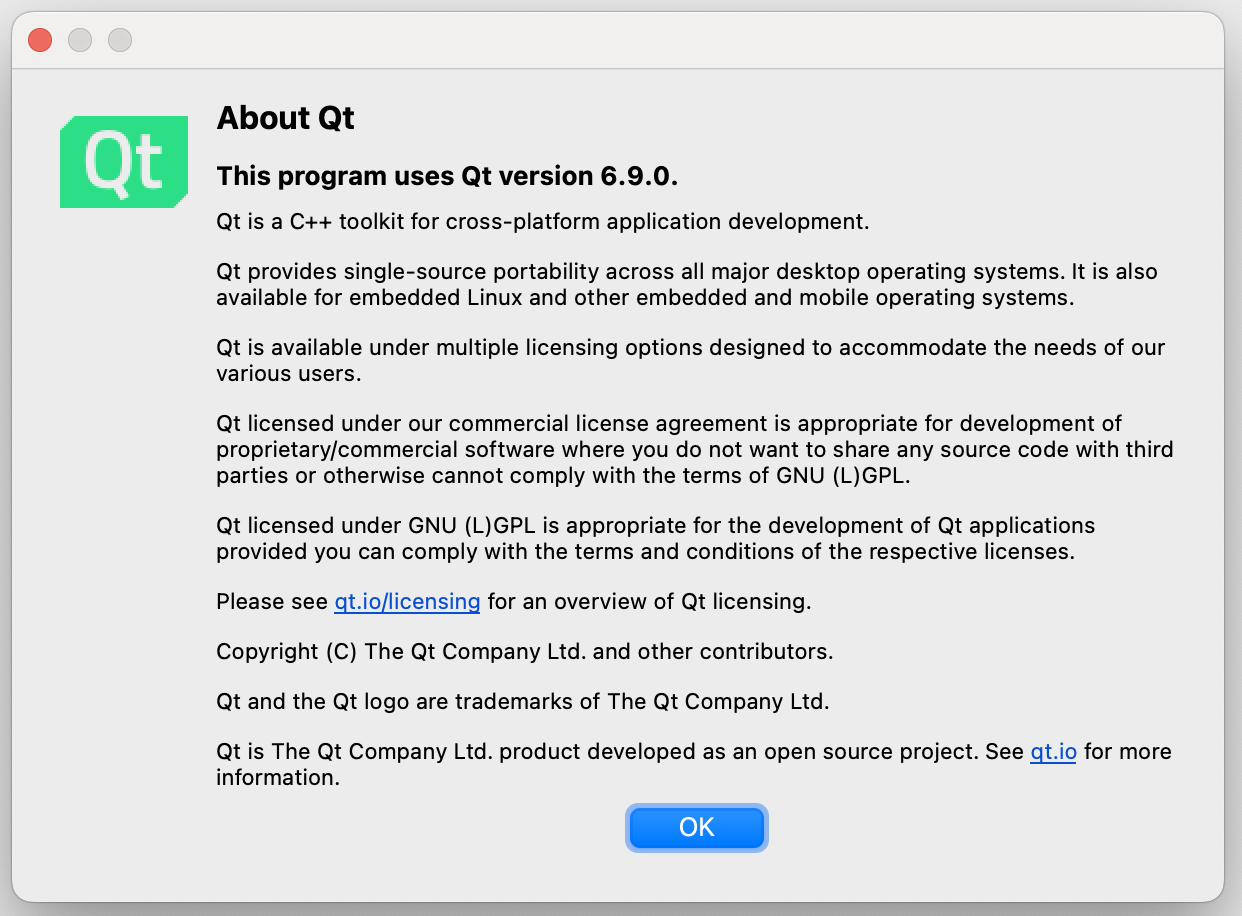
Task: Click the green Qt logo
Action: [125, 162]
